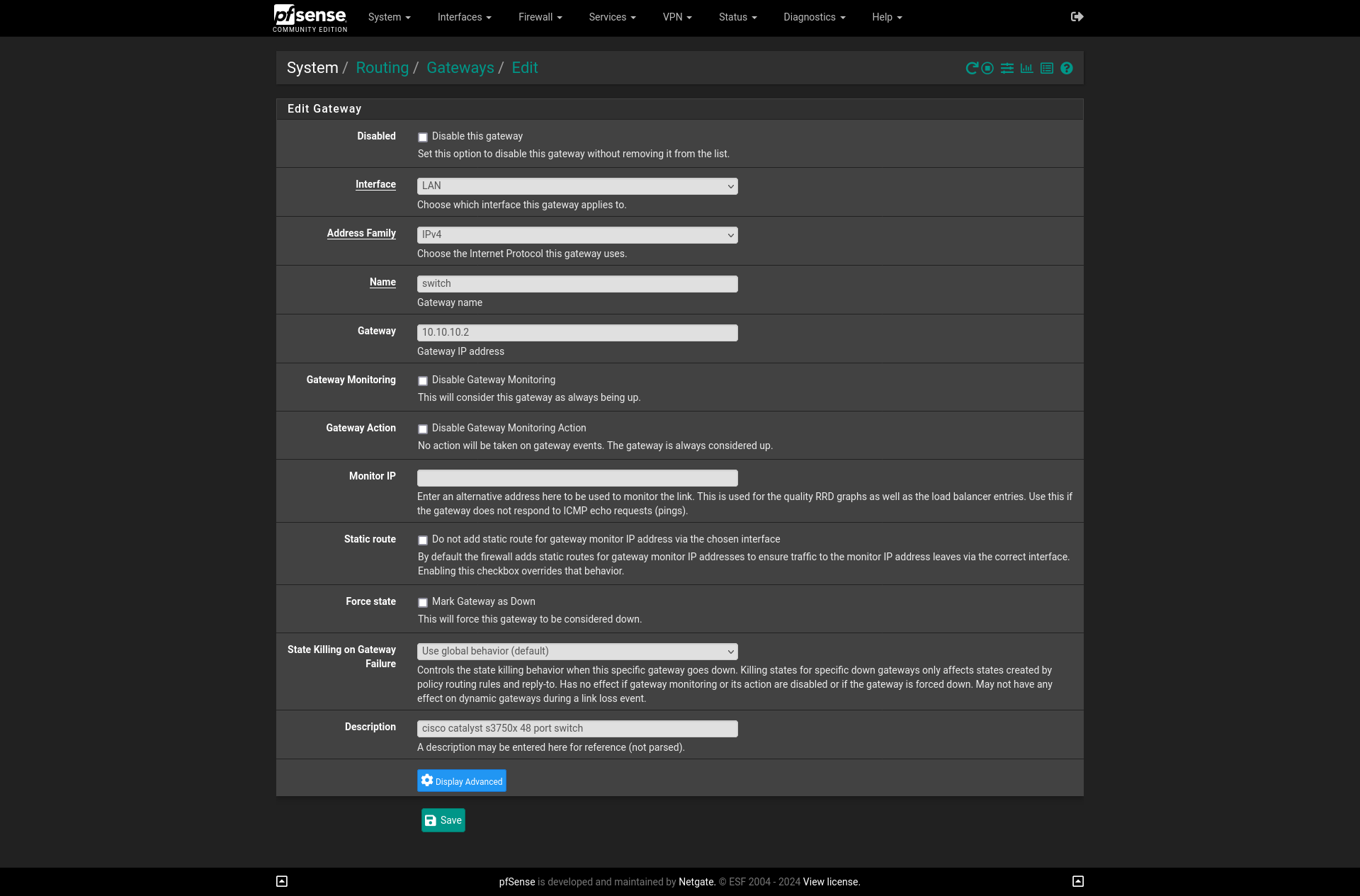
Task: Click the bottom-right footer expand icon
Action: pos(1078,882)
